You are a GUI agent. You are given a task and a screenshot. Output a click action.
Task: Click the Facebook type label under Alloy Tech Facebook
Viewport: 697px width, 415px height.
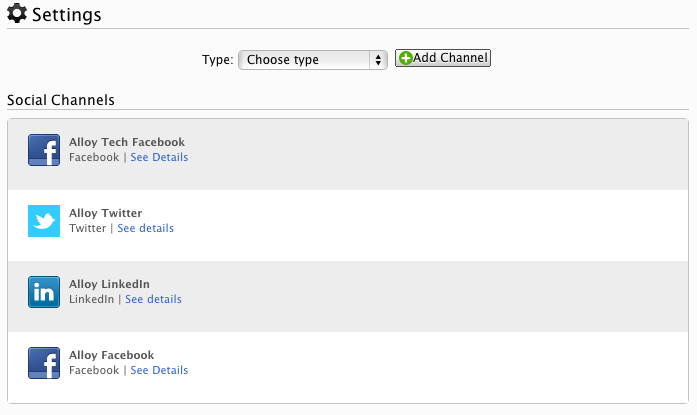pyautogui.click(x=94, y=157)
